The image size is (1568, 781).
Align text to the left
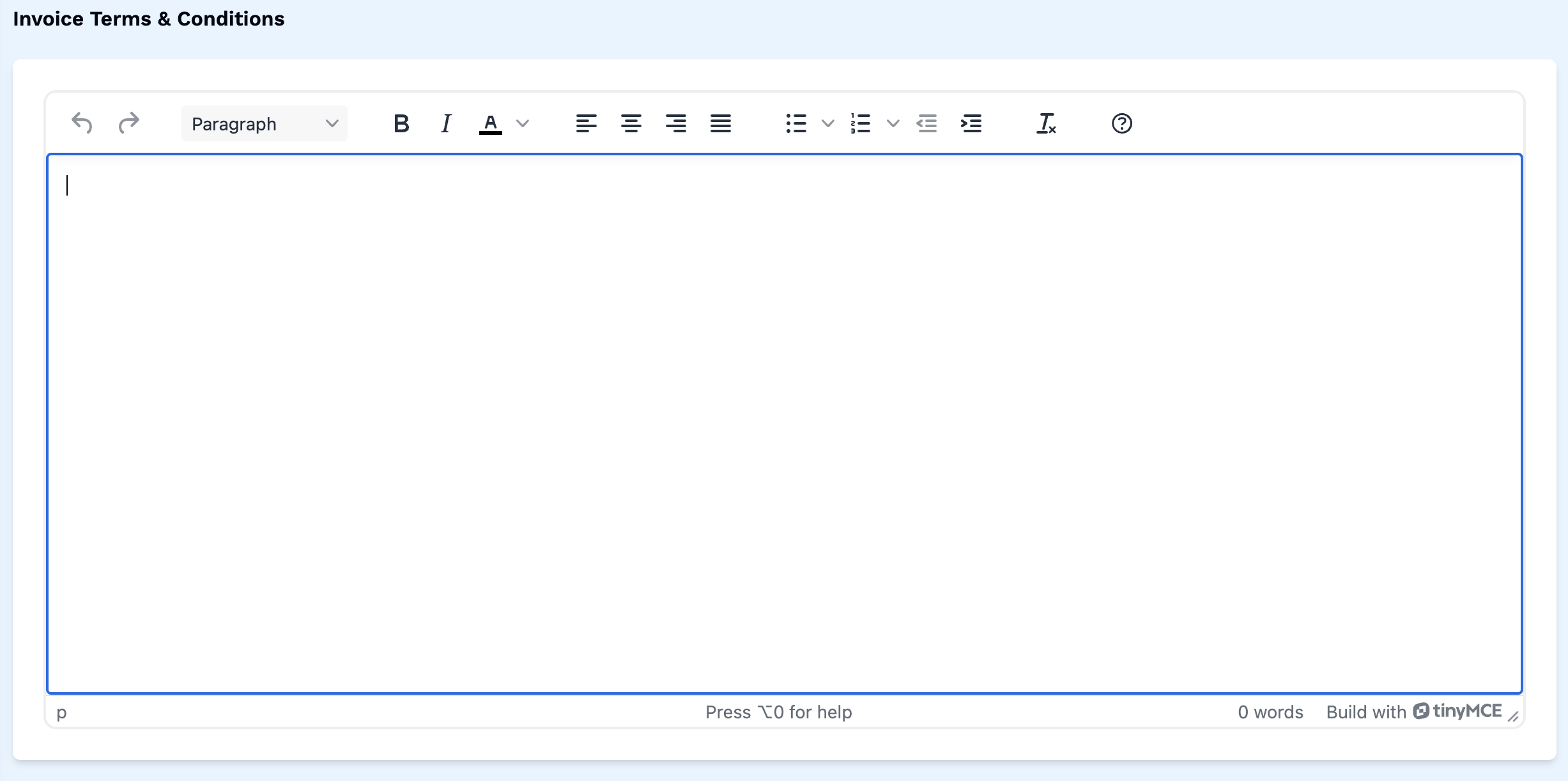coord(587,123)
